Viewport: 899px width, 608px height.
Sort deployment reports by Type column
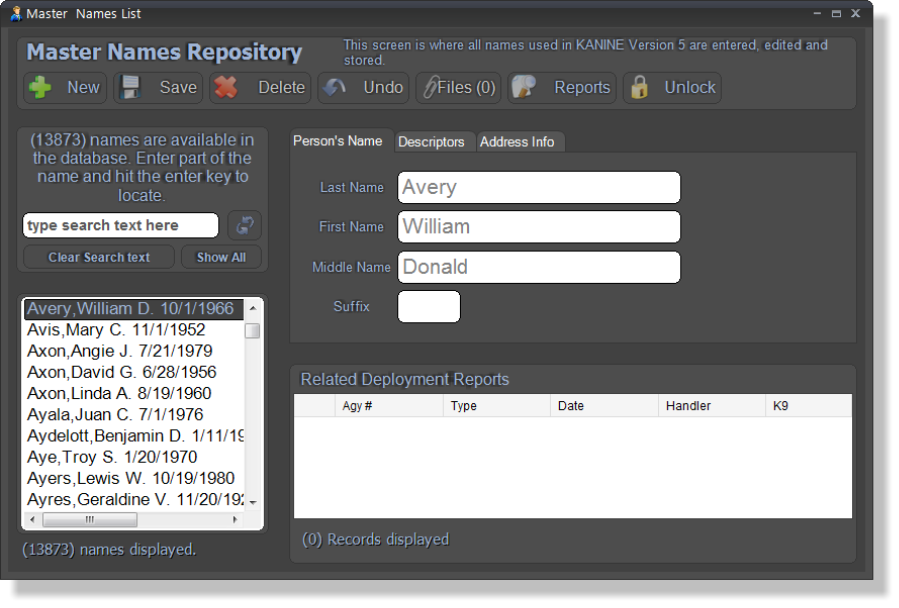pyautogui.click(x=497, y=406)
